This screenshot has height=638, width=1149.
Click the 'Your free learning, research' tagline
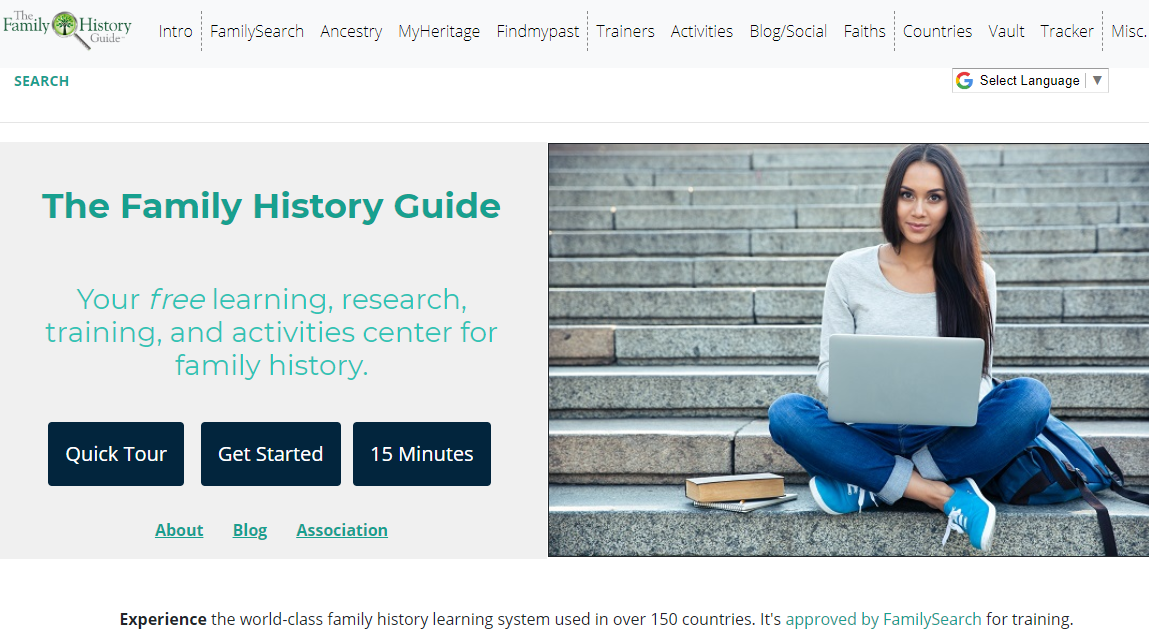[x=271, y=332]
